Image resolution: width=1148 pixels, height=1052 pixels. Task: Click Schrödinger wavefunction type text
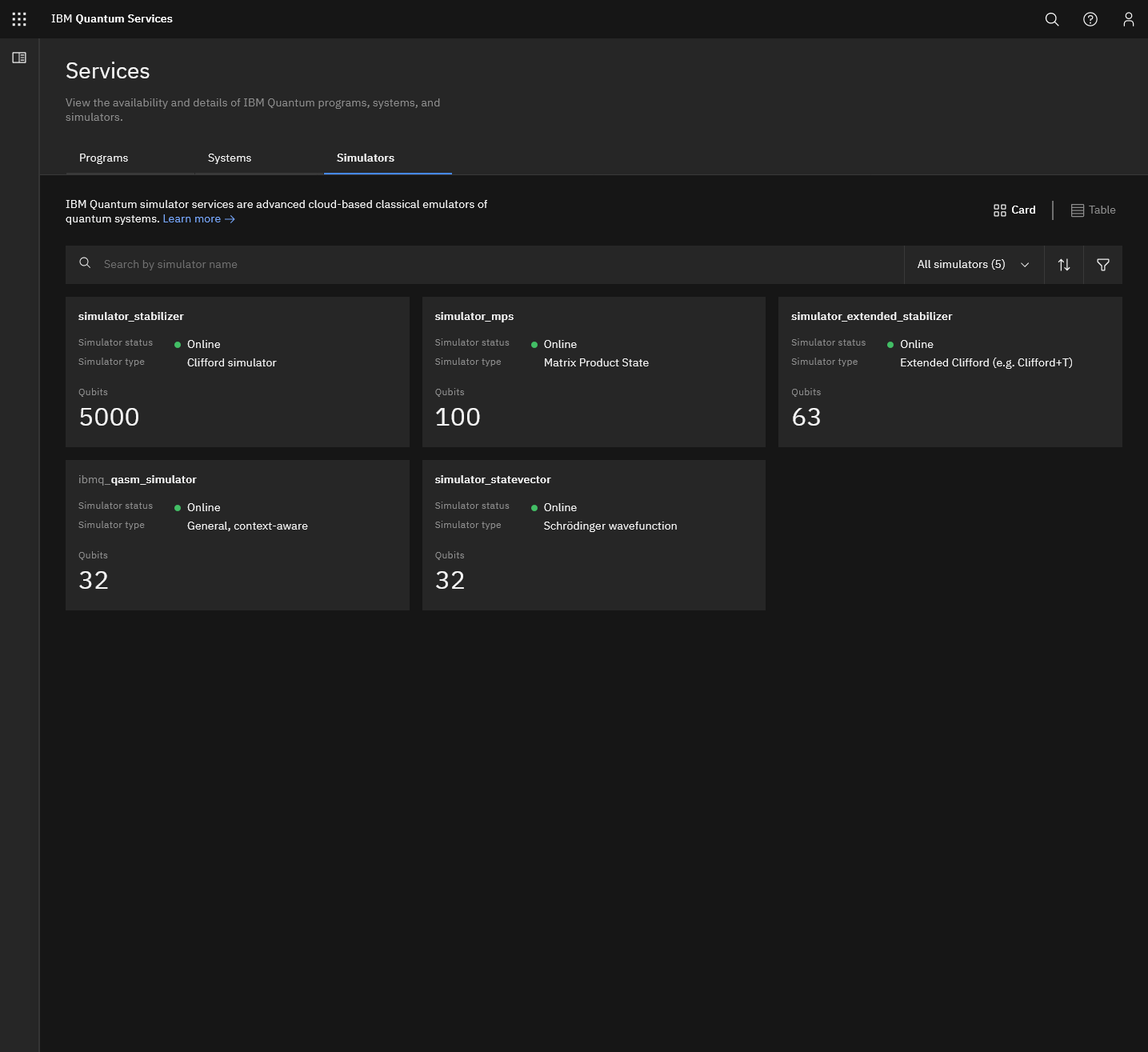[x=610, y=526]
